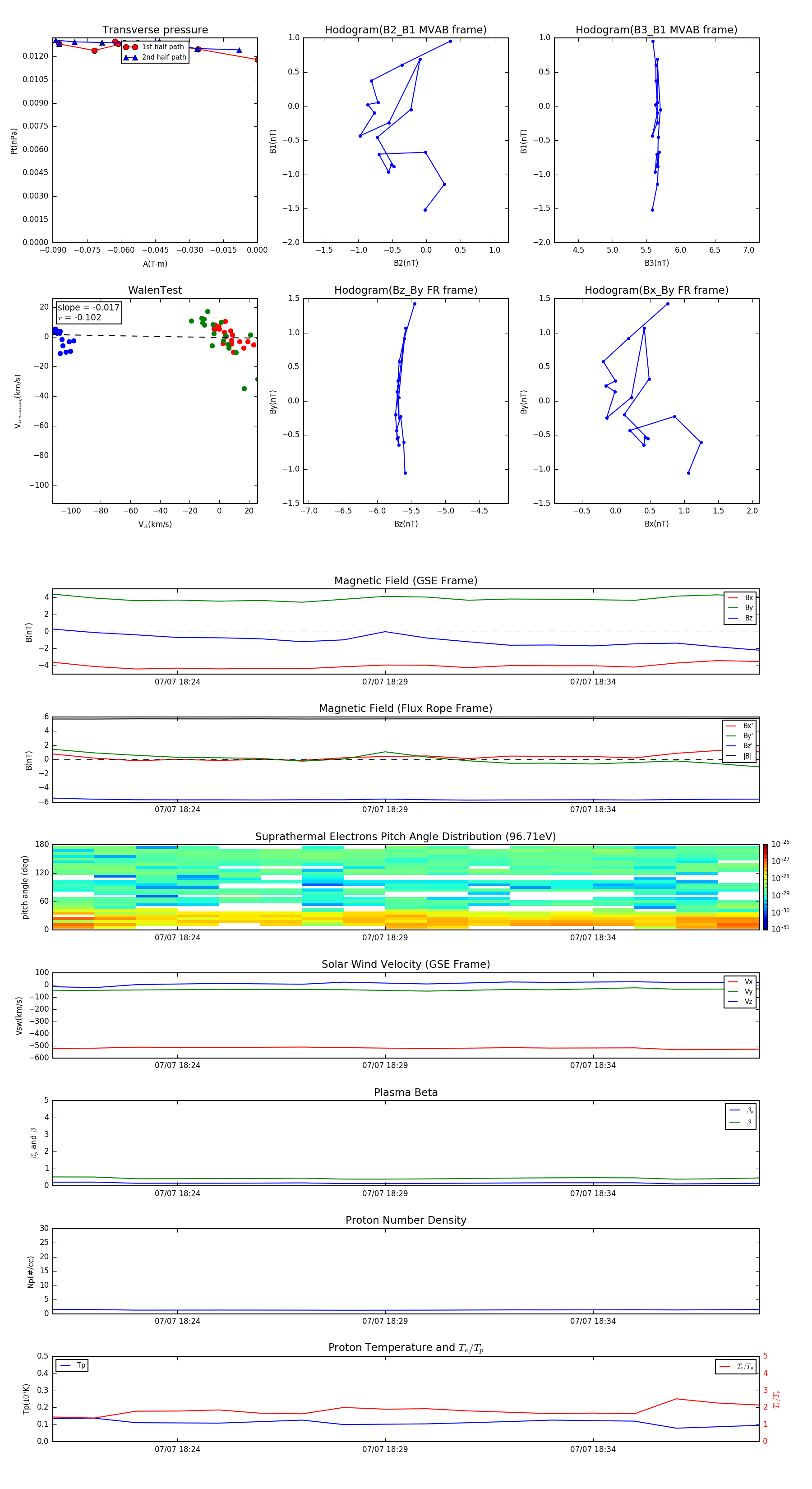Image resolution: width=812 pixels, height=1489 pixels.
Task: Click the '2nd half path' legend entry
Action: click(x=155, y=57)
